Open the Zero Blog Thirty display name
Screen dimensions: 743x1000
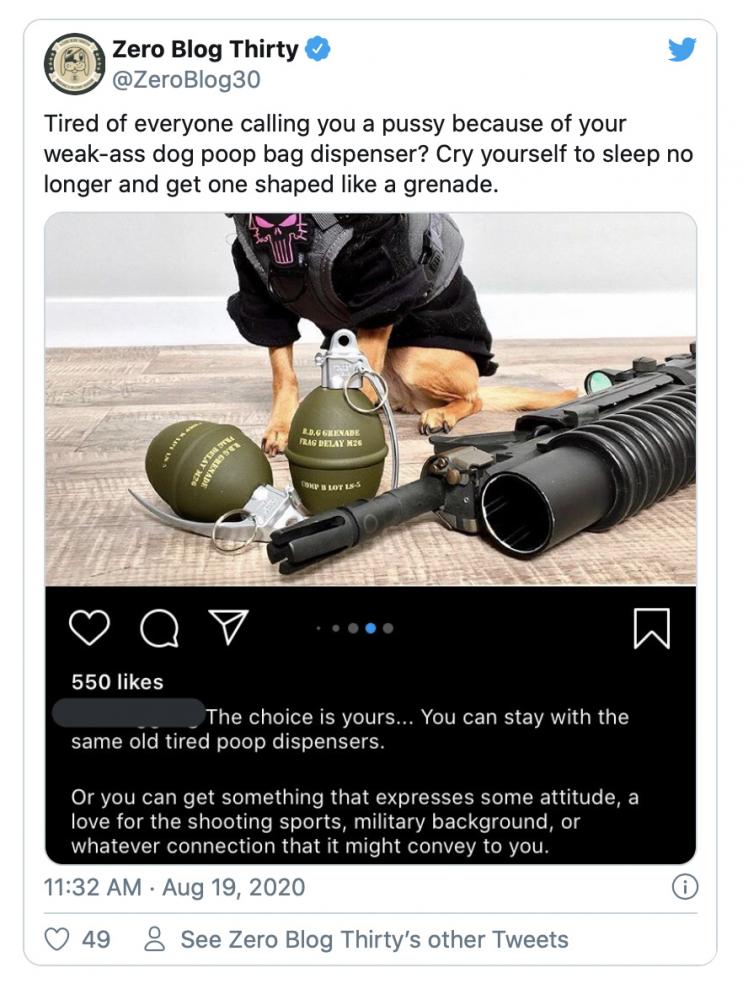pos(205,49)
